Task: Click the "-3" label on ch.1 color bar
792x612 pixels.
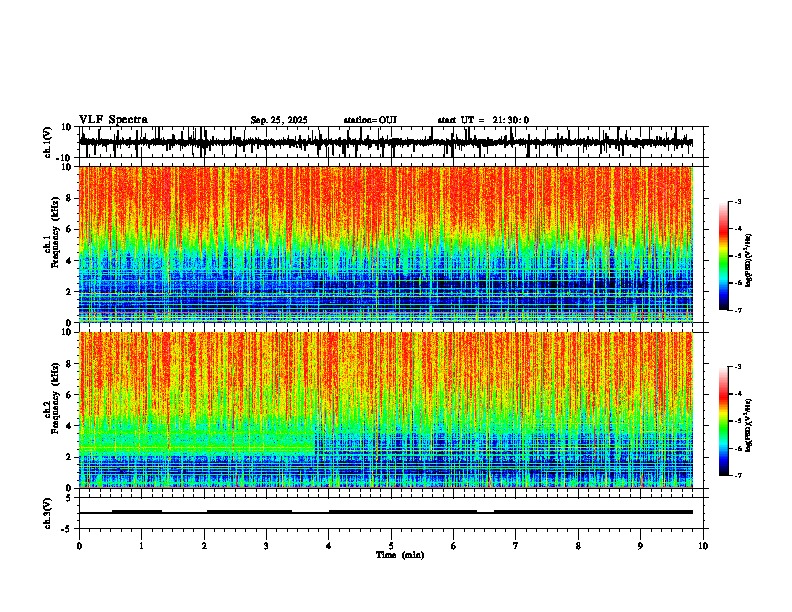Action: click(x=737, y=201)
